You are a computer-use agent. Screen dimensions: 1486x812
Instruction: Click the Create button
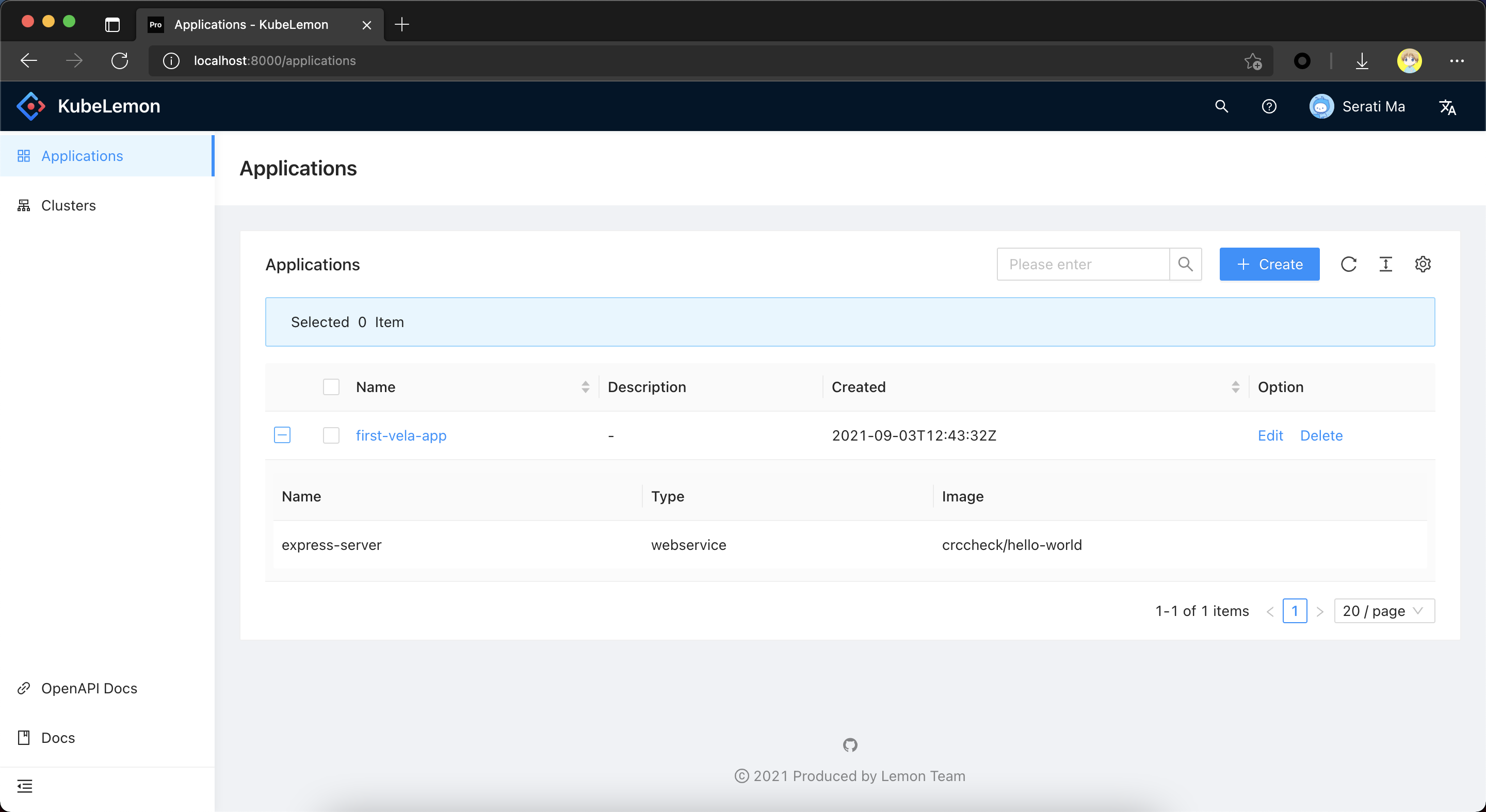point(1269,264)
